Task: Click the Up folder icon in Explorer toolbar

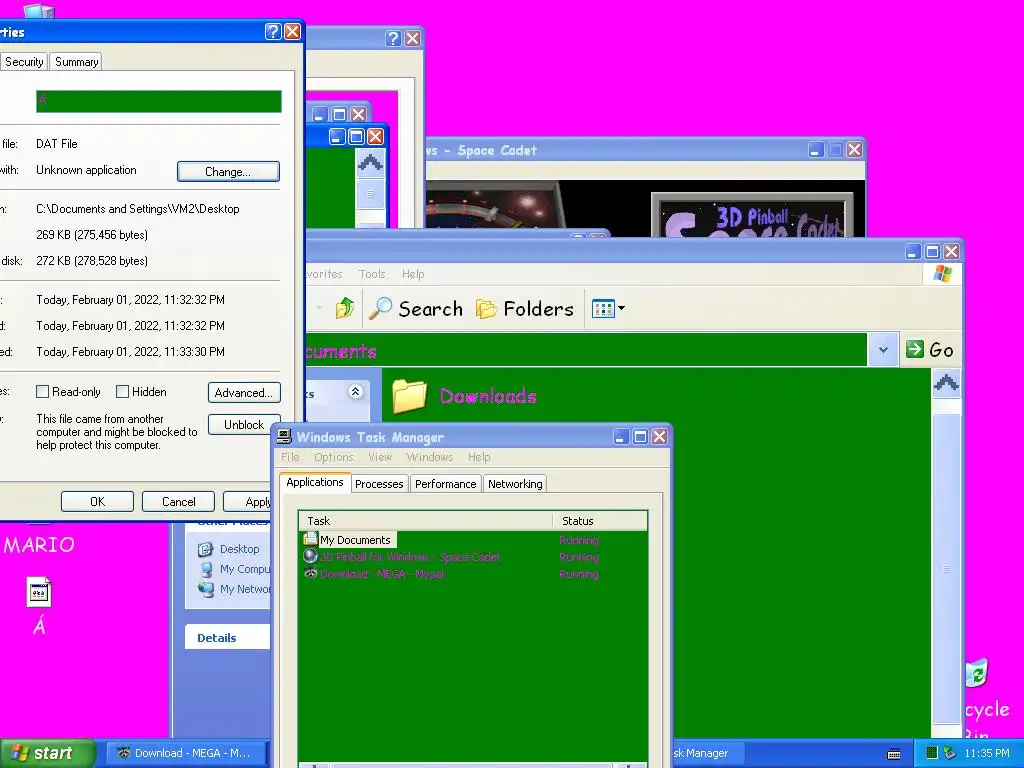Action: (345, 308)
